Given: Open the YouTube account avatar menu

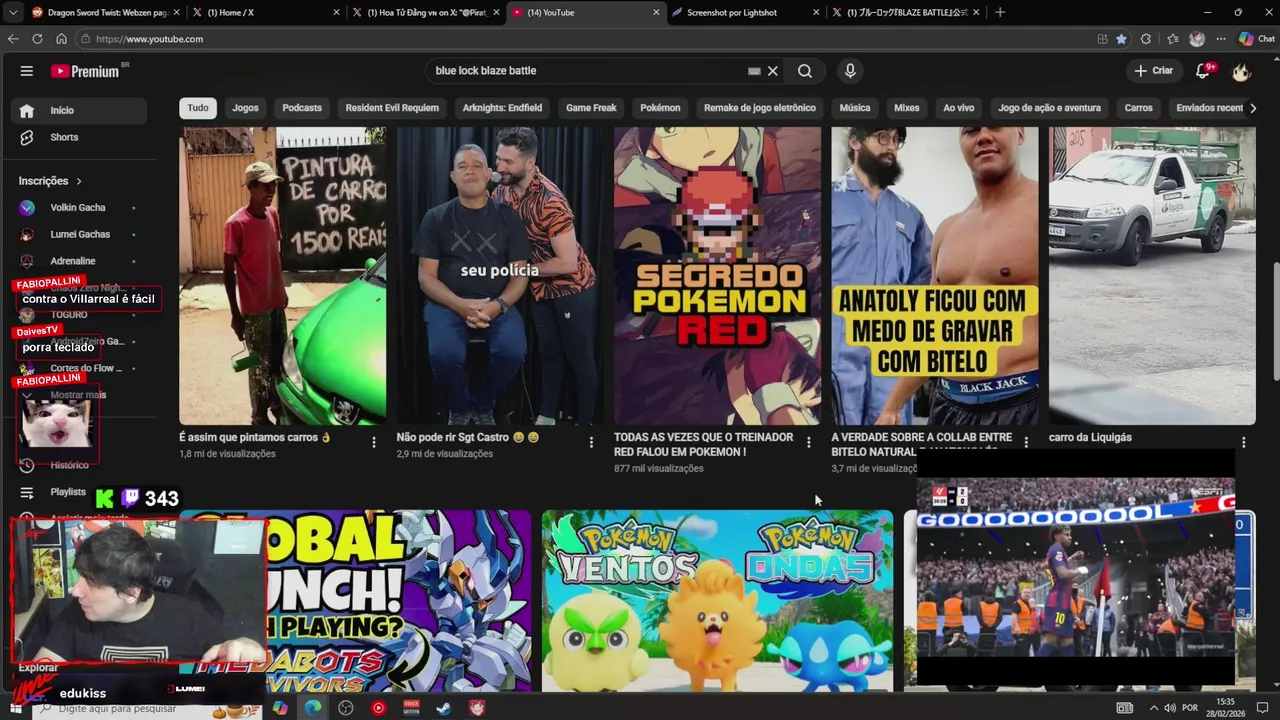Looking at the screenshot, I should coord(1241,71).
